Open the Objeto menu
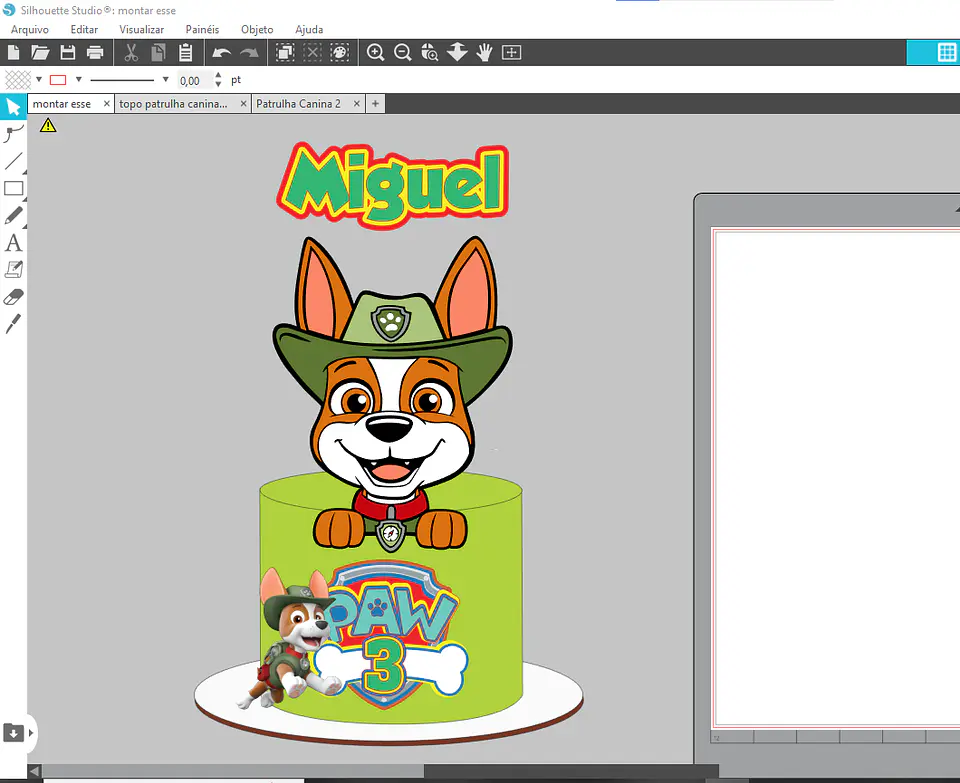The width and height of the screenshot is (960, 783). pyautogui.click(x=257, y=29)
